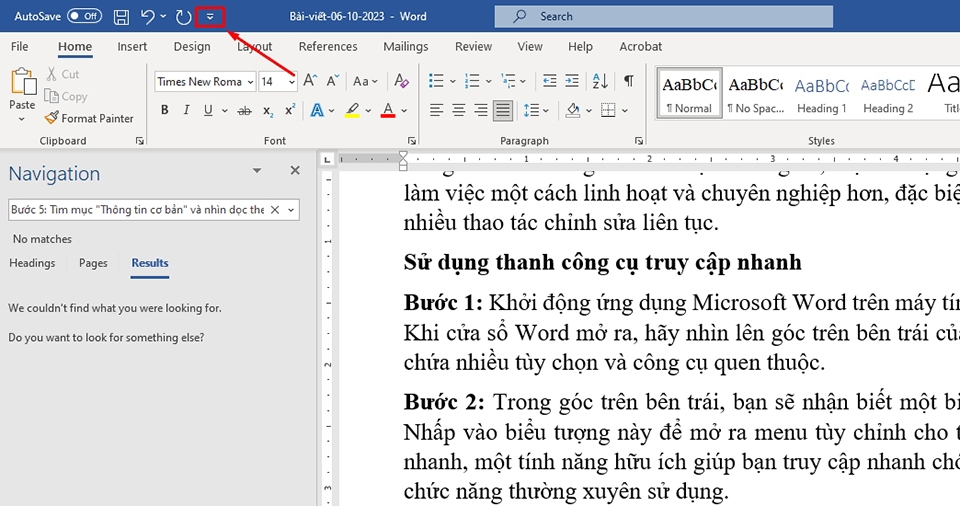Close the Navigation pane

(295, 170)
